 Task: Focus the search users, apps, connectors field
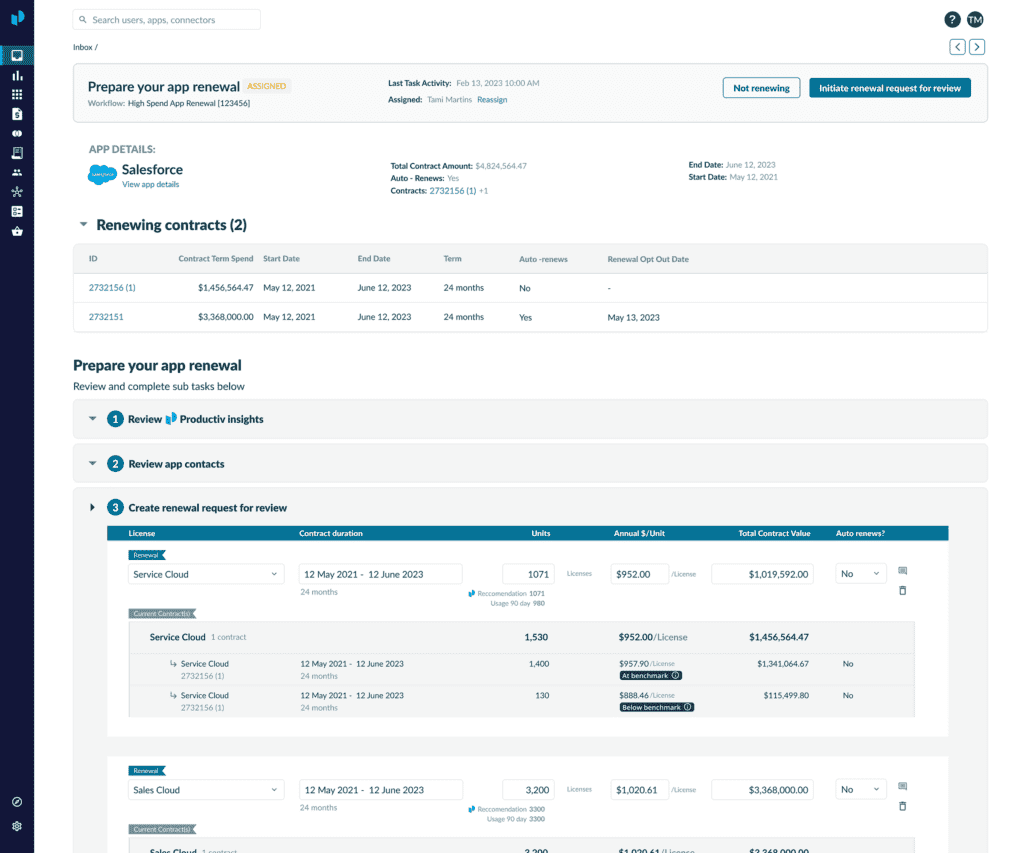167,20
